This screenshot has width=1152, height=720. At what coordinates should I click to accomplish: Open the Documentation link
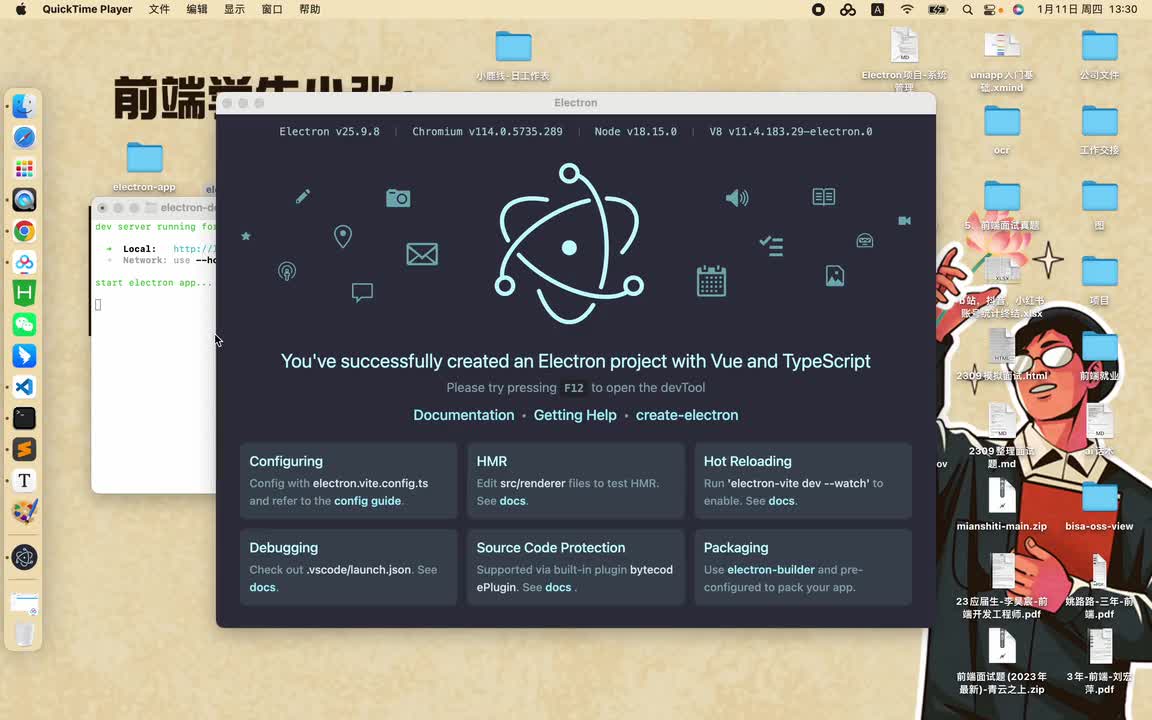coord(464,415)
